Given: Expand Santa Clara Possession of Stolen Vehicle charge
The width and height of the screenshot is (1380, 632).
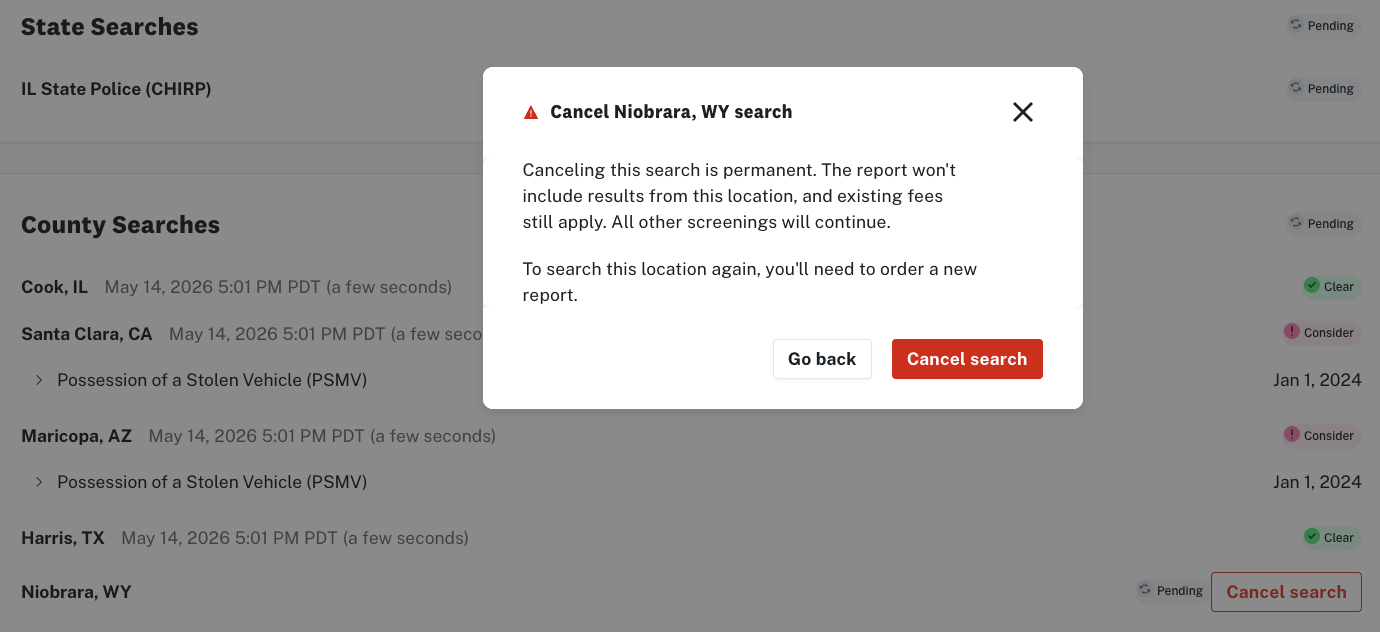Looking at the screenshot, I should [x=39, y=380].
